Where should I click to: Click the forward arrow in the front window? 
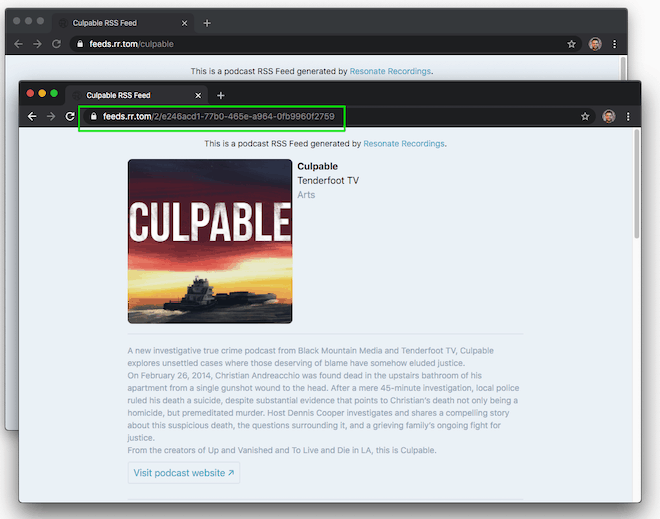pyautogui.click(x=51, y=117)
